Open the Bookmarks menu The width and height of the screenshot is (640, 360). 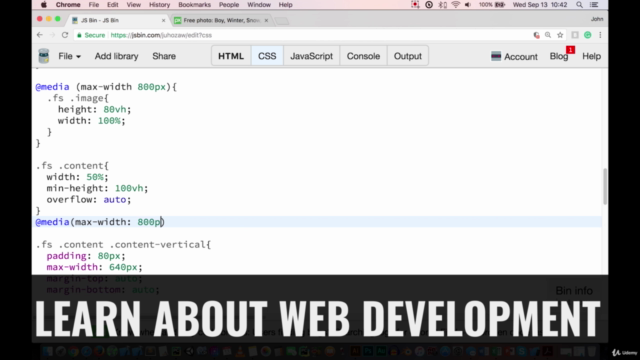pos(194,5)
